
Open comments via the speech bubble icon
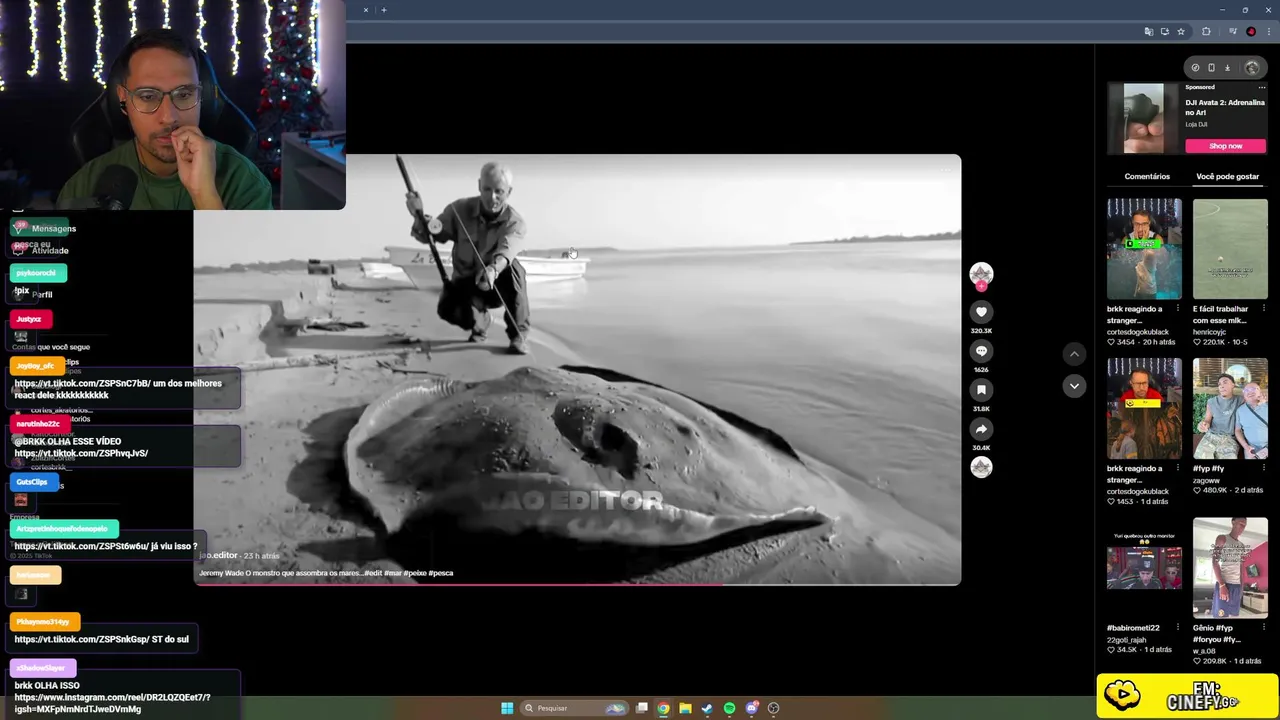pos(981,351)
